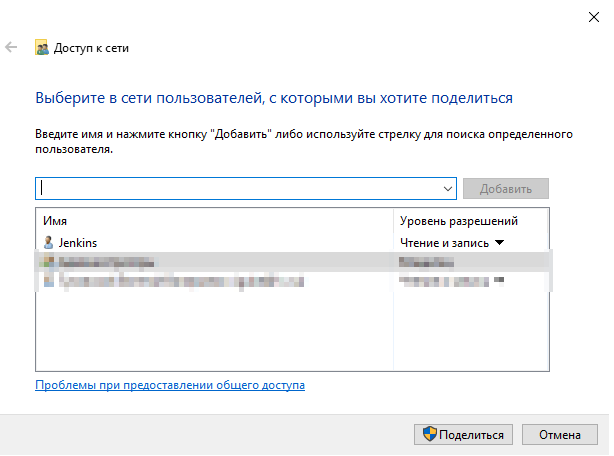
Task: Click the Чтение и запись permission text
Action: [x=443, y=242]
